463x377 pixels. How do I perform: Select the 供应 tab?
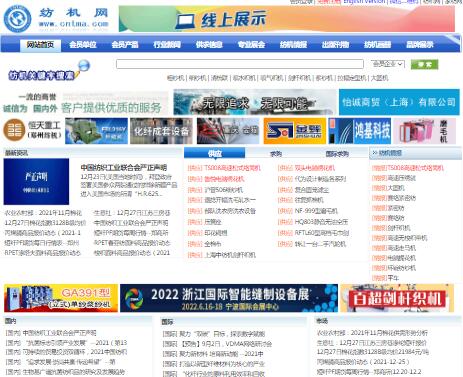point(215,153)
